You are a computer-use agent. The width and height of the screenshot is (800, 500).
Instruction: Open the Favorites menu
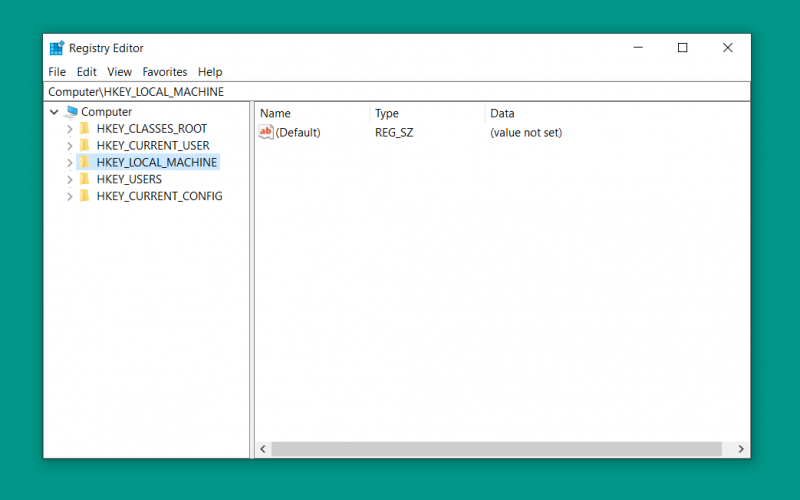coord(164,72)
